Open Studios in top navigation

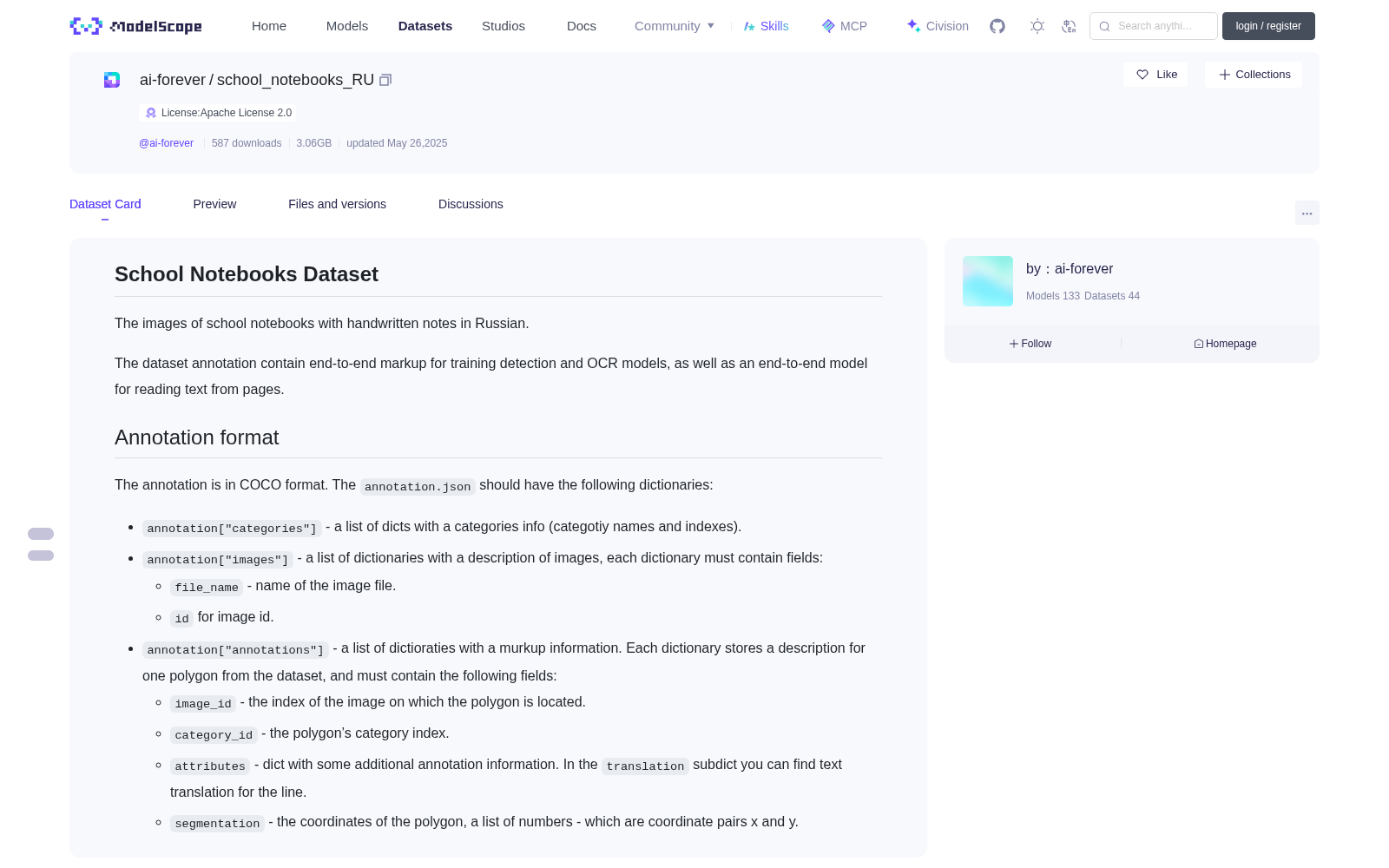[x=504, y=26]
